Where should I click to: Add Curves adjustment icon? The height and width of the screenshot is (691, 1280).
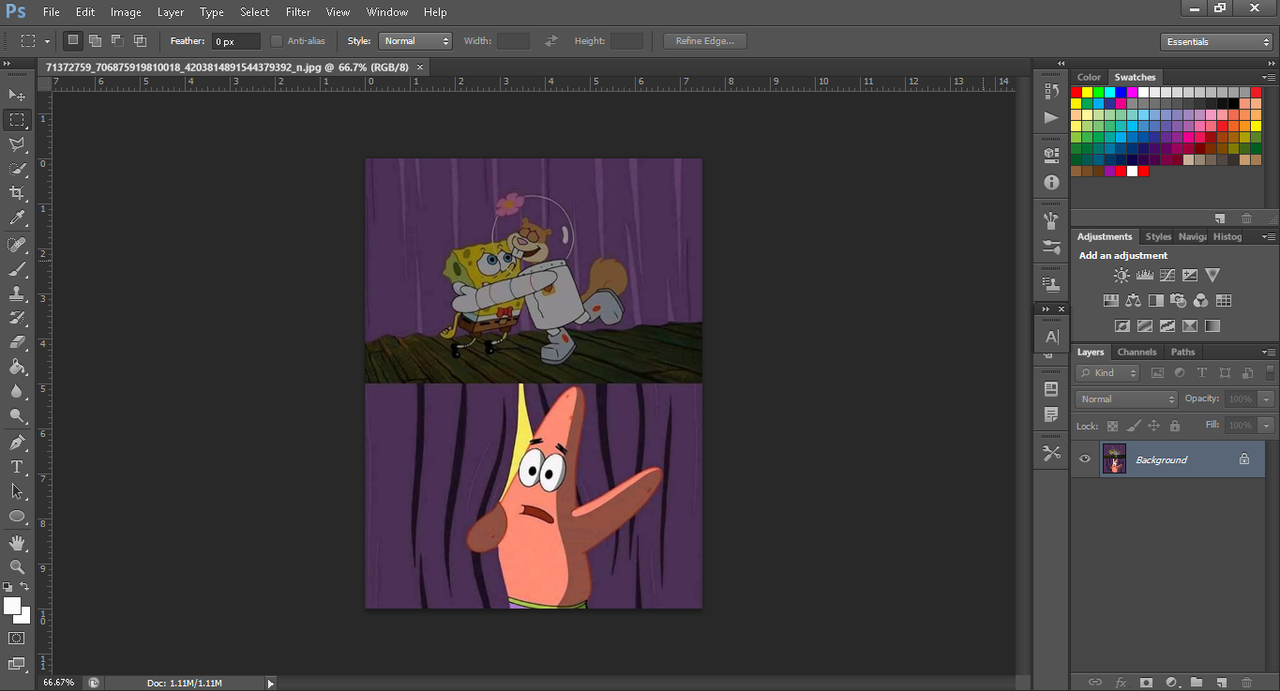click(x=1167, y=275)
